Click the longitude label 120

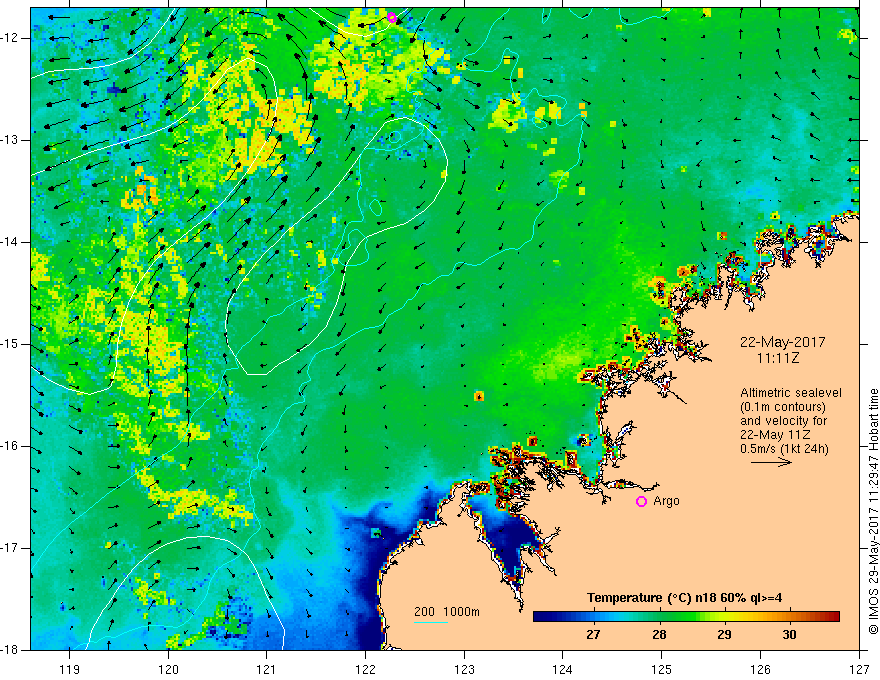[168, 669]
